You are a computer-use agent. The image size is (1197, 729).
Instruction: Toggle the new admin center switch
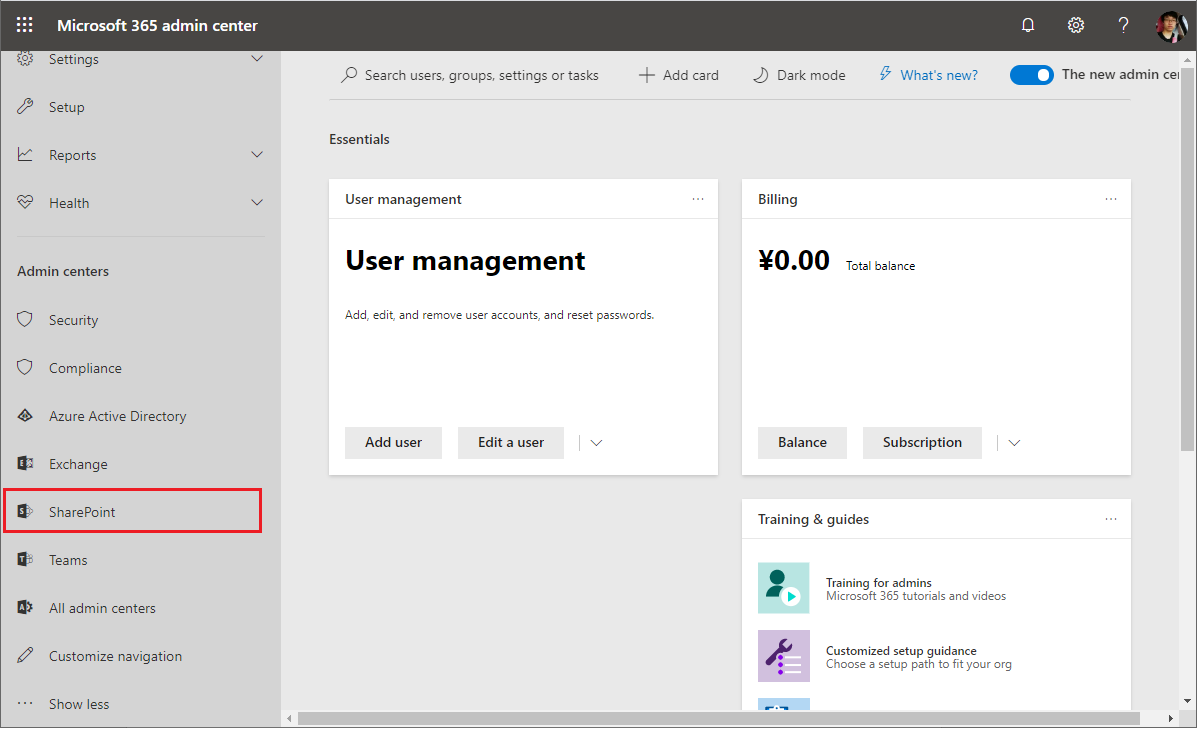tap(1031, 75)
